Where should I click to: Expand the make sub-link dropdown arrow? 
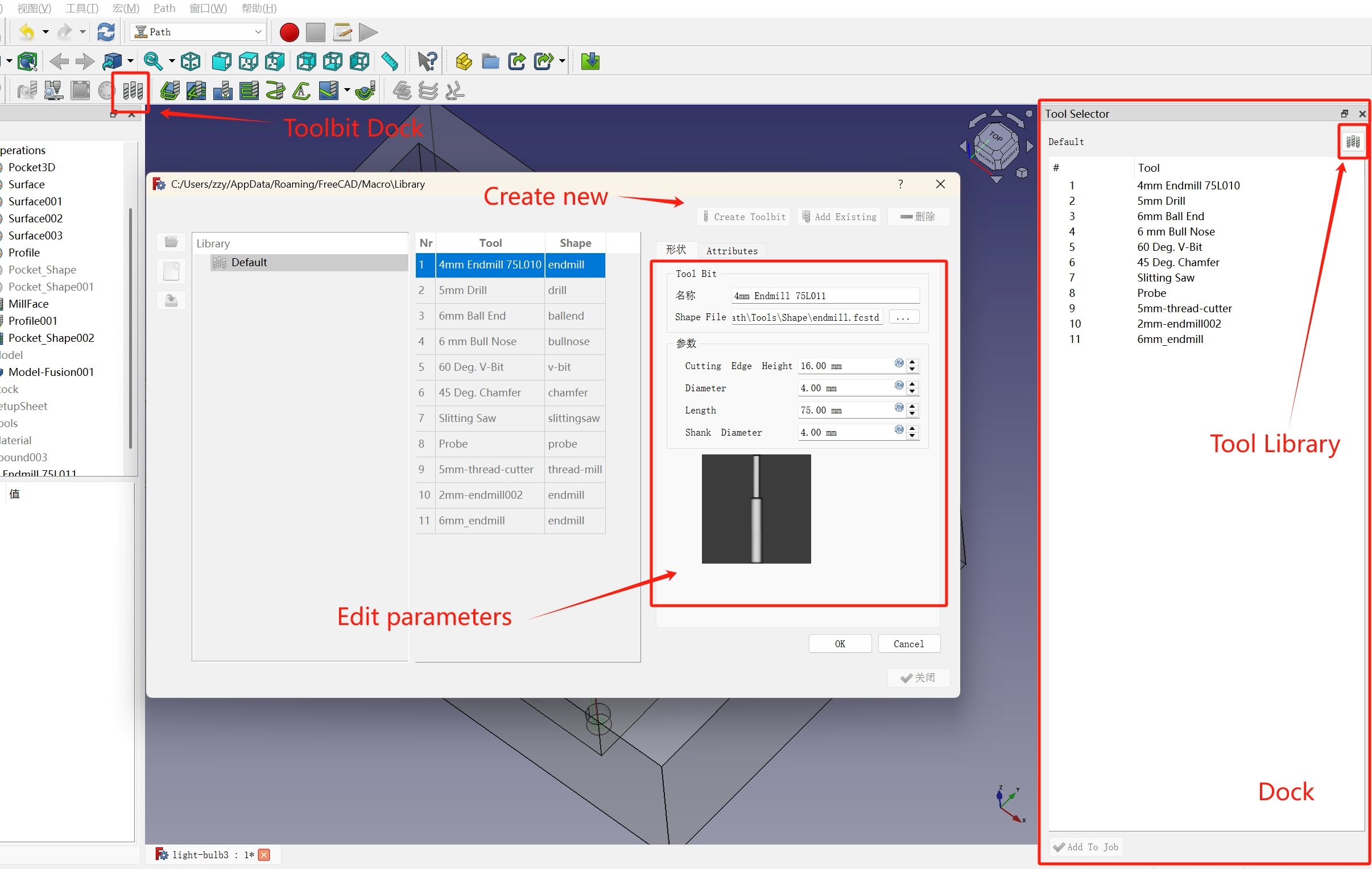pos(563,61)
